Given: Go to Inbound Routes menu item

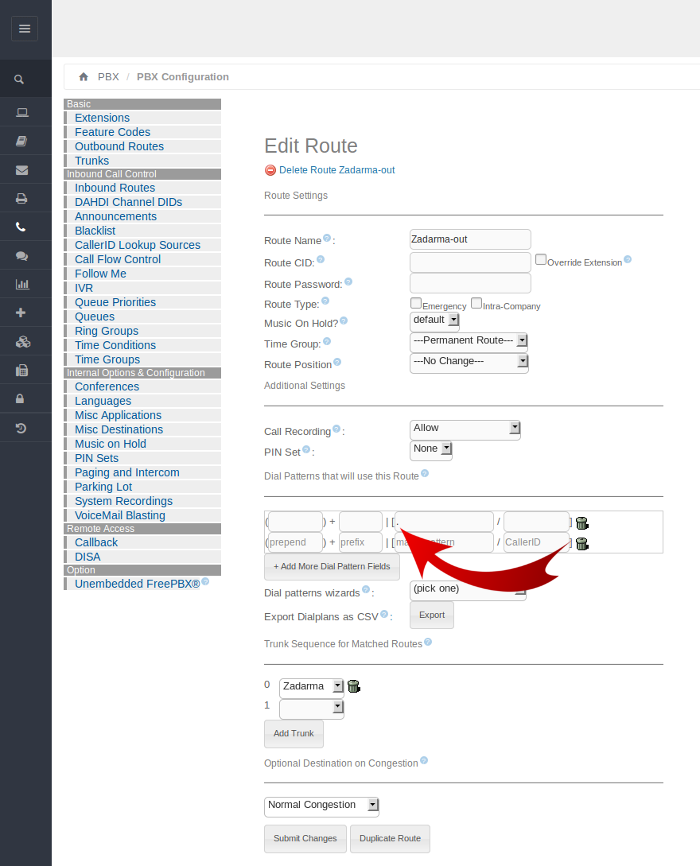Looking at the screenshot, I should pos(115,188).
